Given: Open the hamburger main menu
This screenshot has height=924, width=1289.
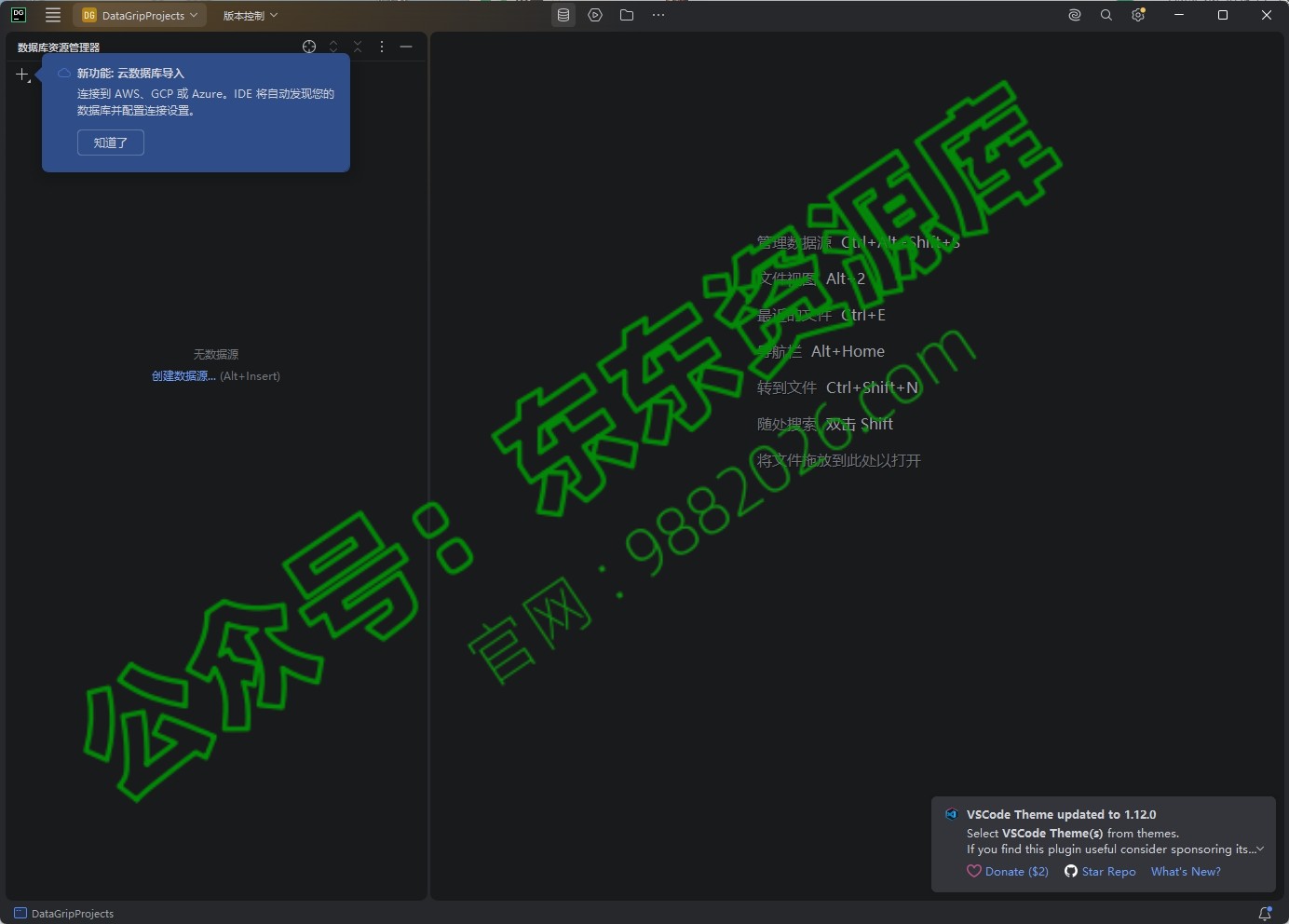Looking at the screenshot, I should (53, 15).
